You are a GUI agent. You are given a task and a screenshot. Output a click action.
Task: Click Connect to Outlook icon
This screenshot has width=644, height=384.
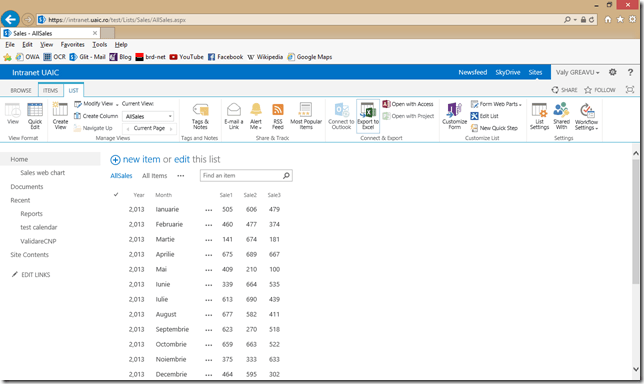click(341, 116)
